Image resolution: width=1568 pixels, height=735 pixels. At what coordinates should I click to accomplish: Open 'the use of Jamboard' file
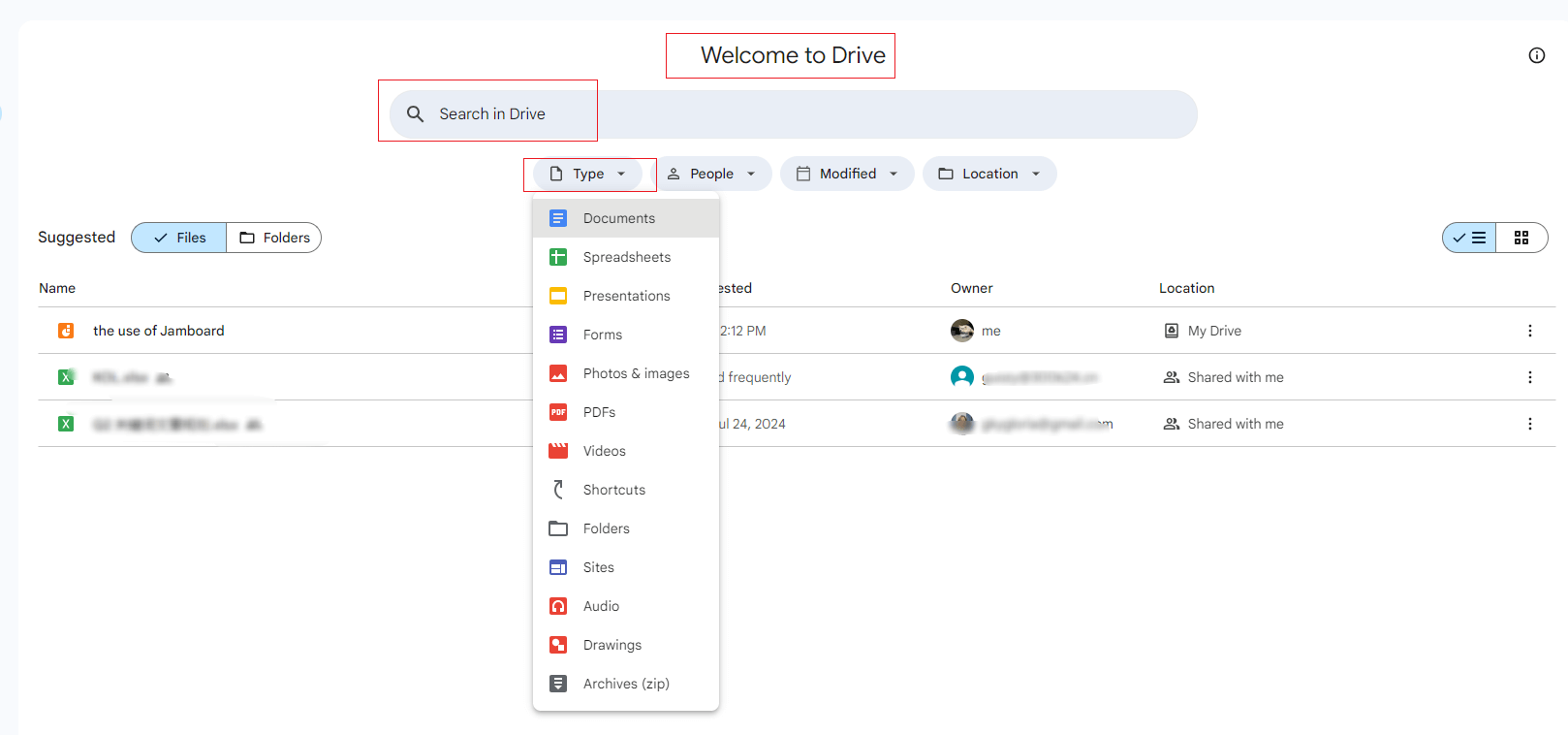[159, 331]
